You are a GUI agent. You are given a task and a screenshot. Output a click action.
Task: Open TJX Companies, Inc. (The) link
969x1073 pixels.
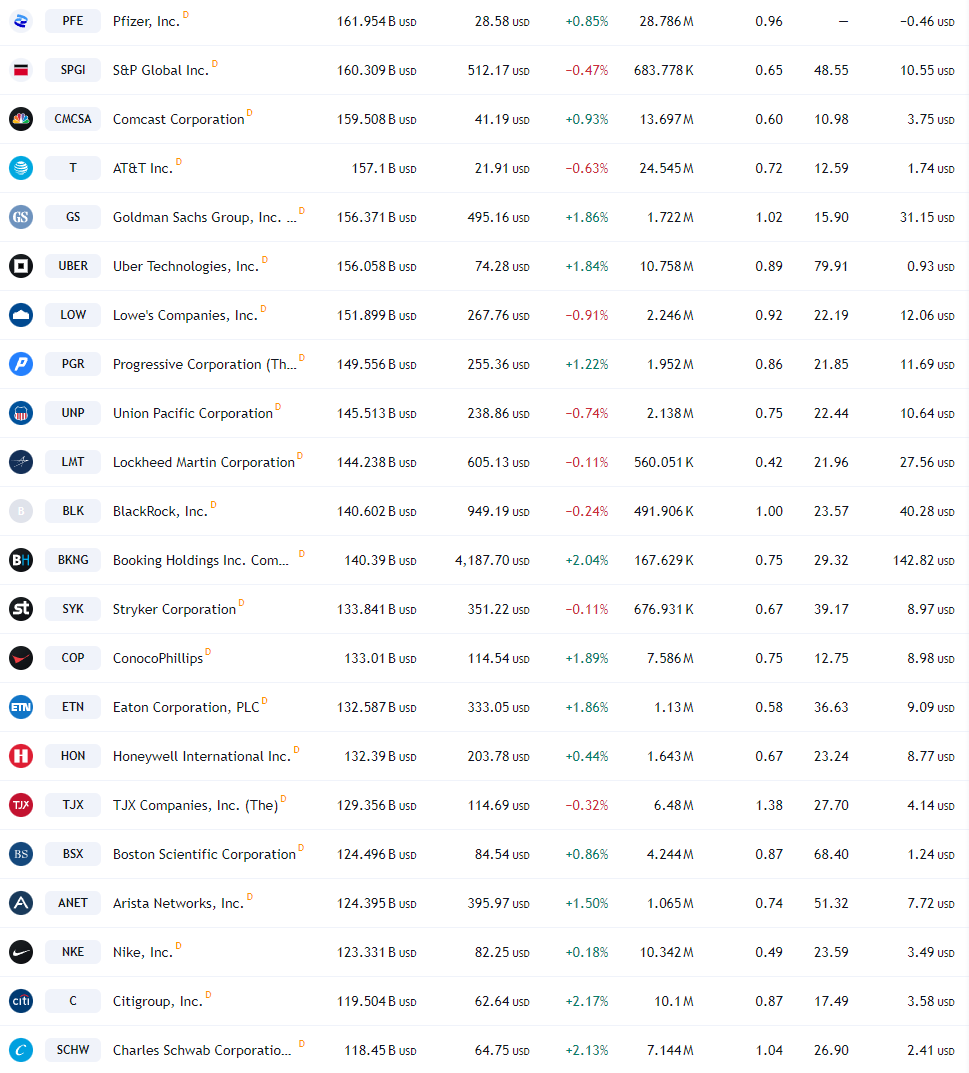point(196,805)
